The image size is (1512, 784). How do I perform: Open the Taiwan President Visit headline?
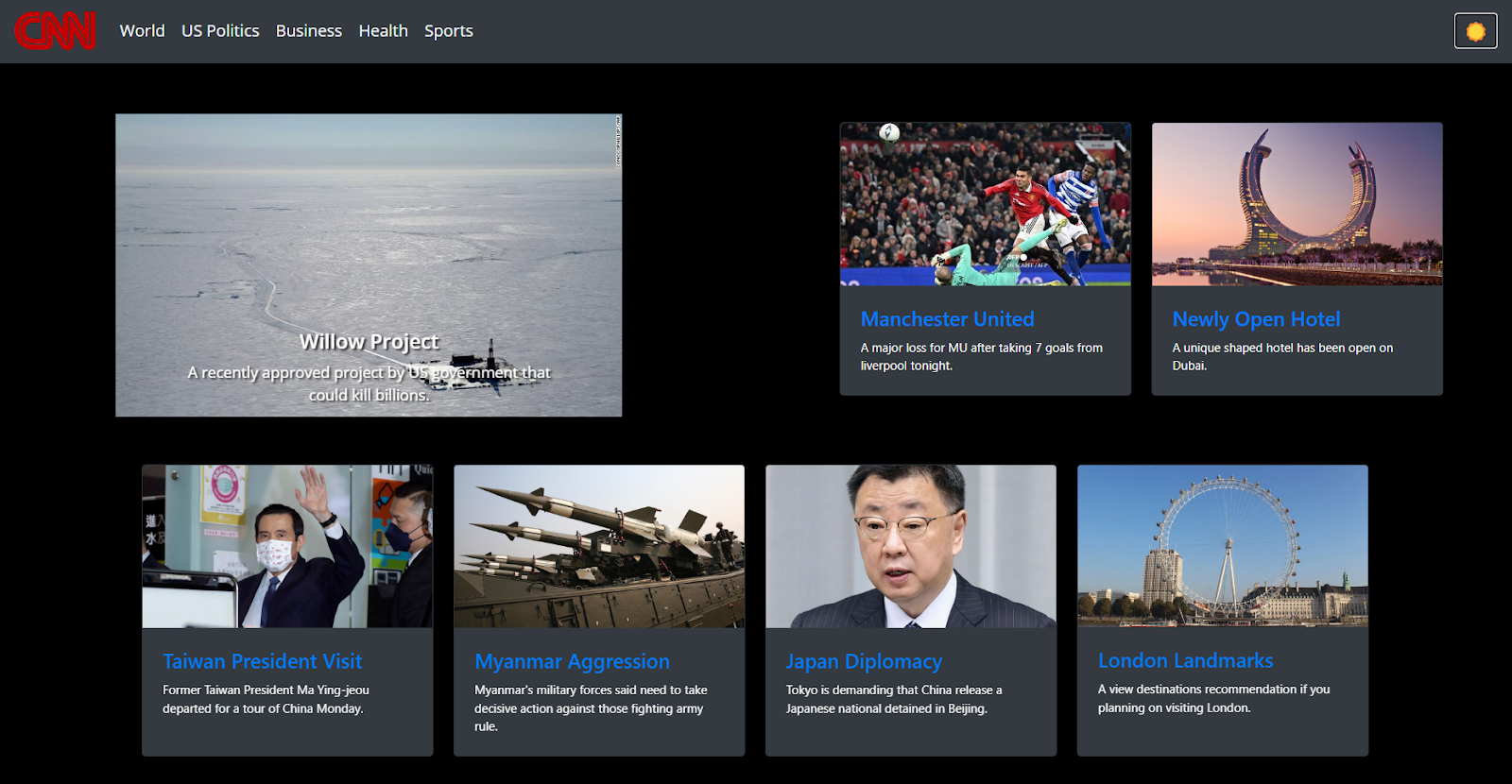click(262, 661)
